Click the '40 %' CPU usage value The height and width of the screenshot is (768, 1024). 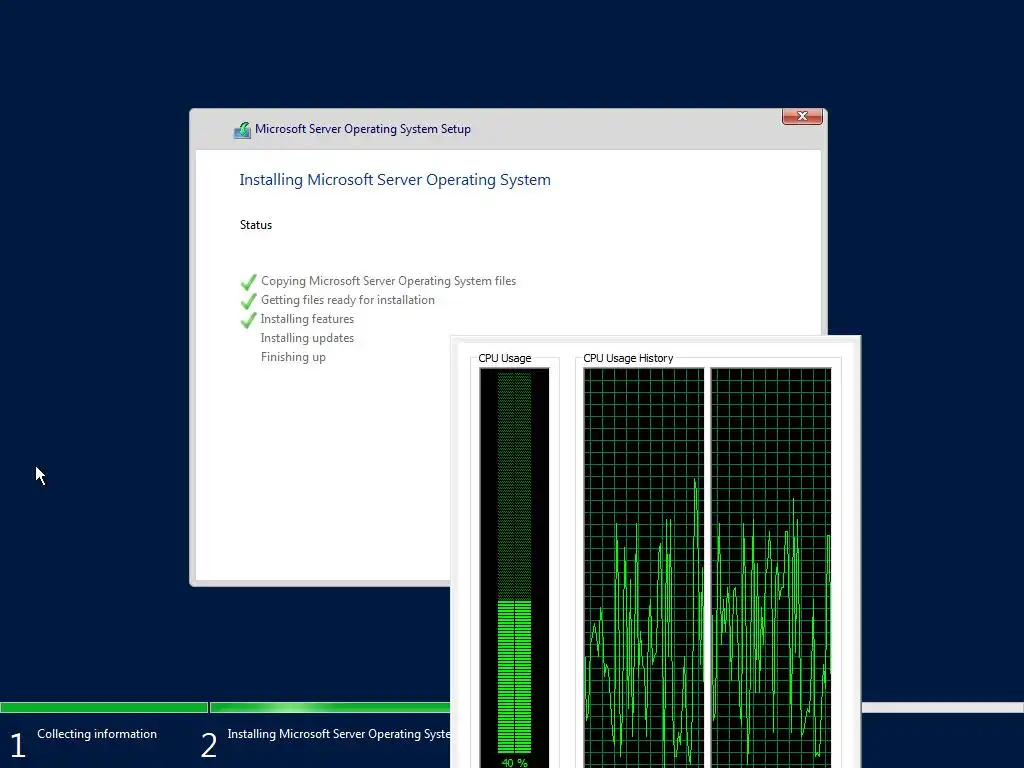click(x=514, y=762)
